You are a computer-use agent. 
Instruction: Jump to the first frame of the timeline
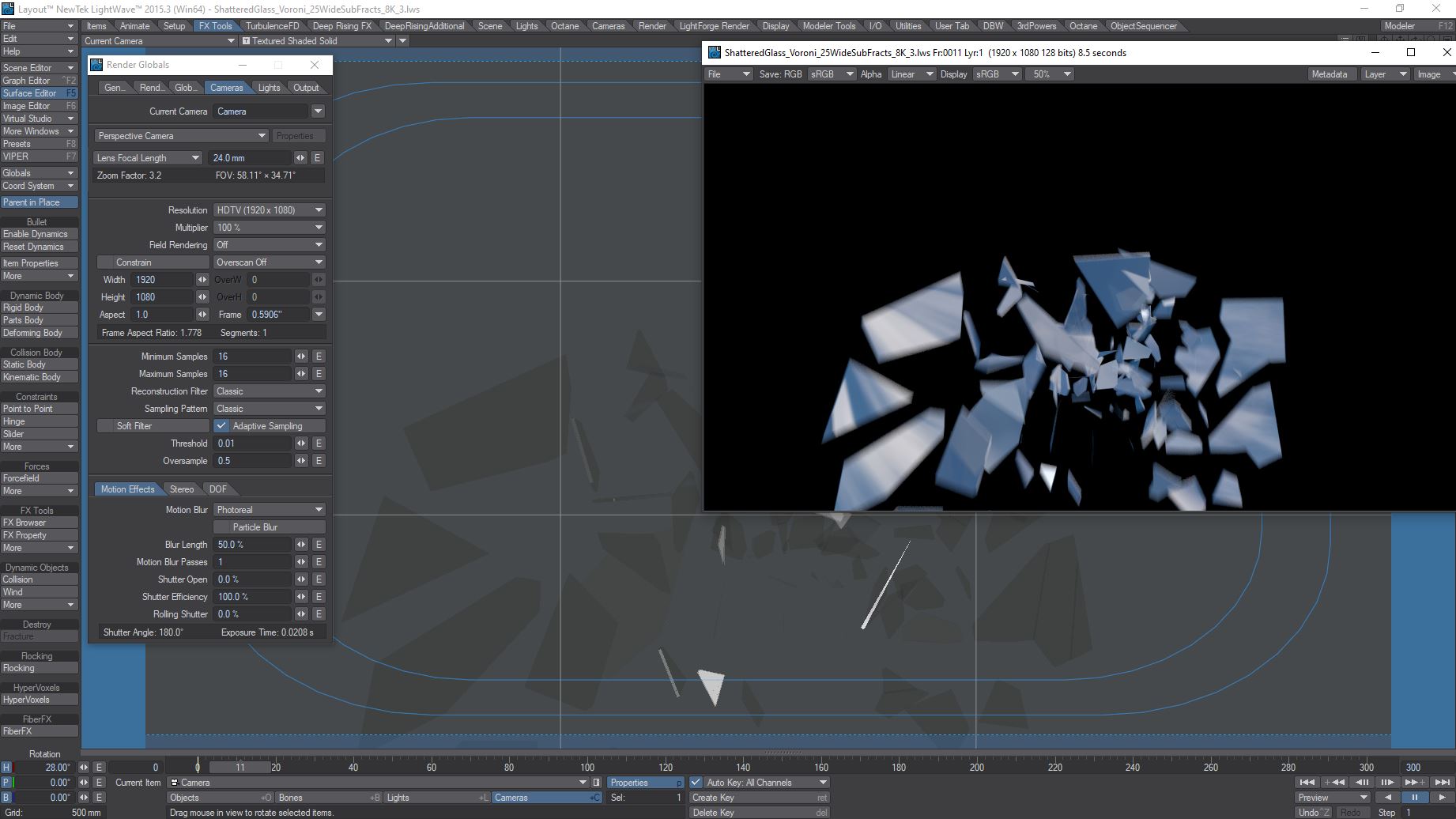tap(1308, 783)
